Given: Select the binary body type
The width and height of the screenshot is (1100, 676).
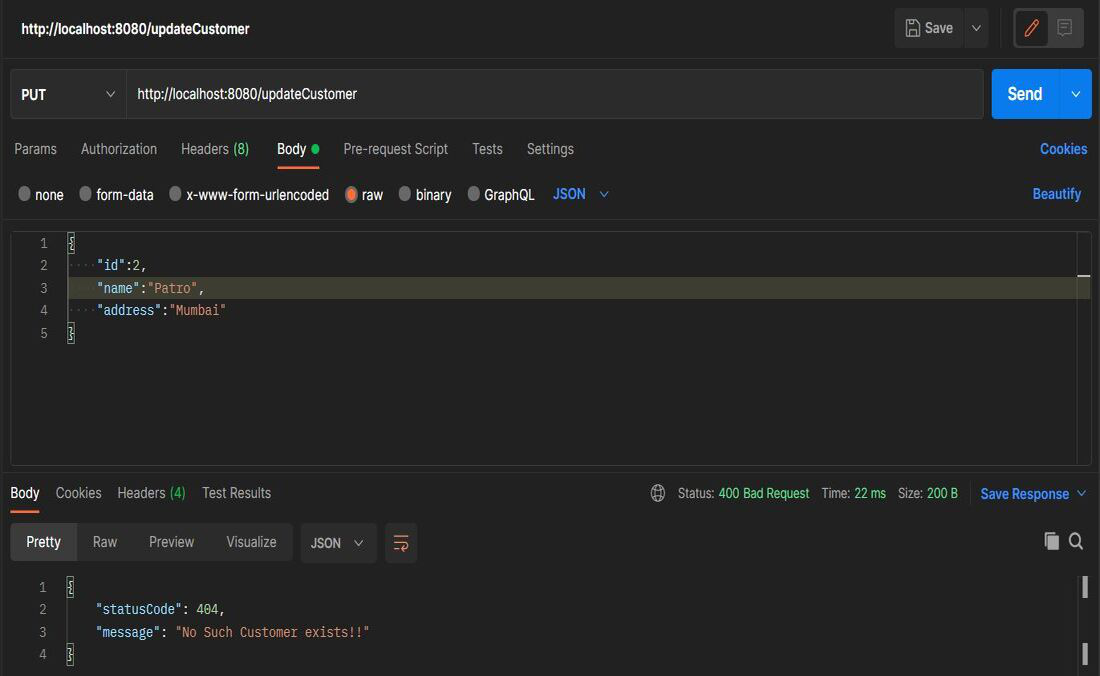Looking at the screenshot, I should click(x=425, y=194).
